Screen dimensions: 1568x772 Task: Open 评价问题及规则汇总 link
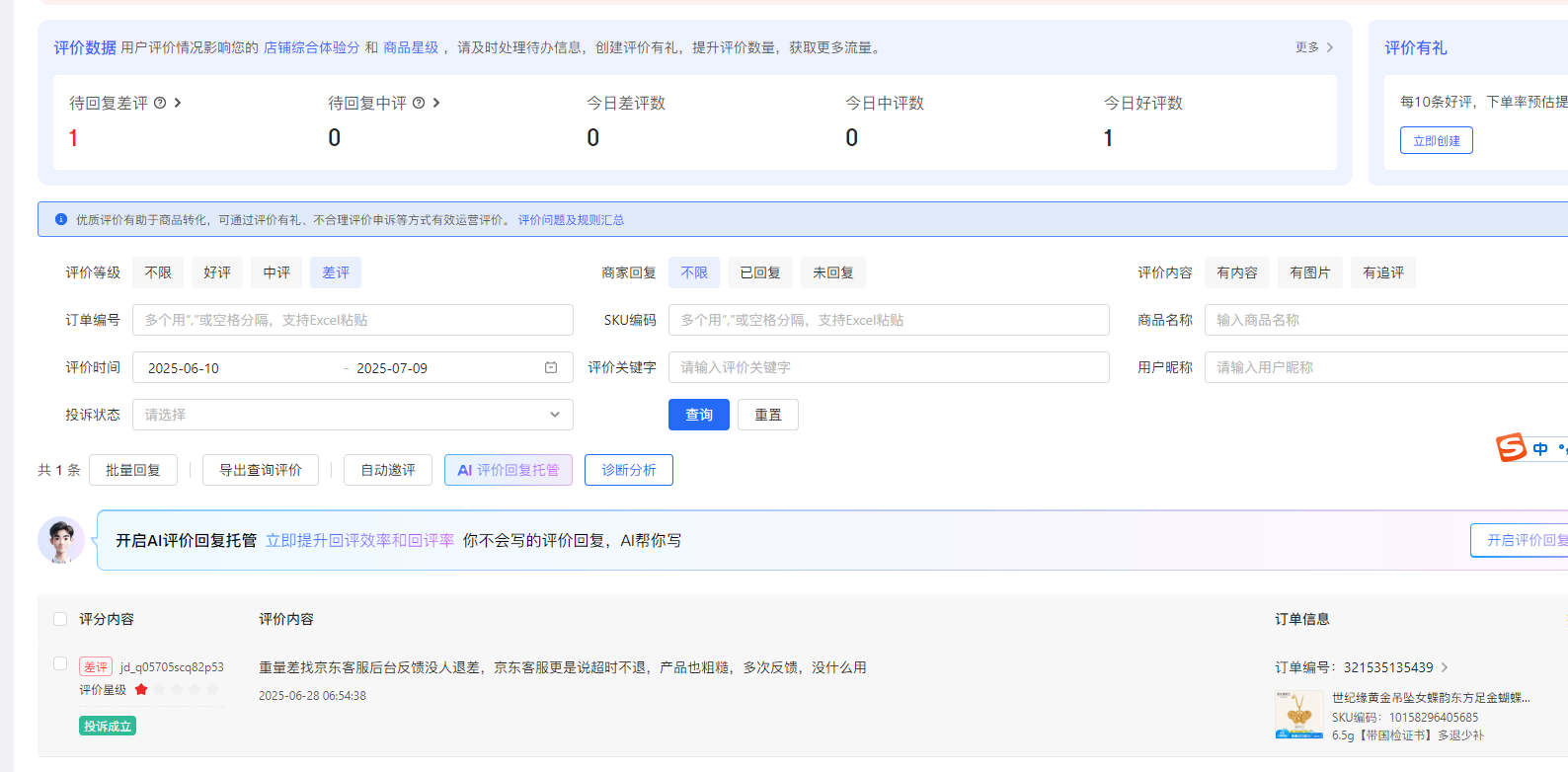(571, 220)
